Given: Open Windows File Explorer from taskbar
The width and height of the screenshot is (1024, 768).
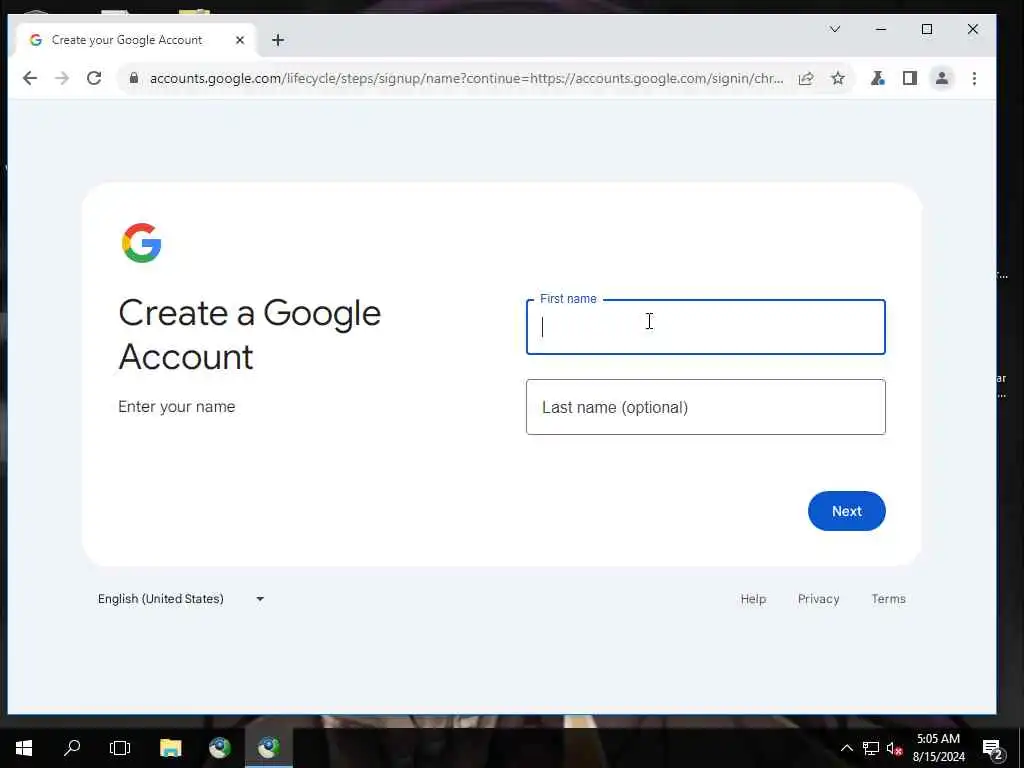Looking at the screenshot, I should tap(170, 748).
